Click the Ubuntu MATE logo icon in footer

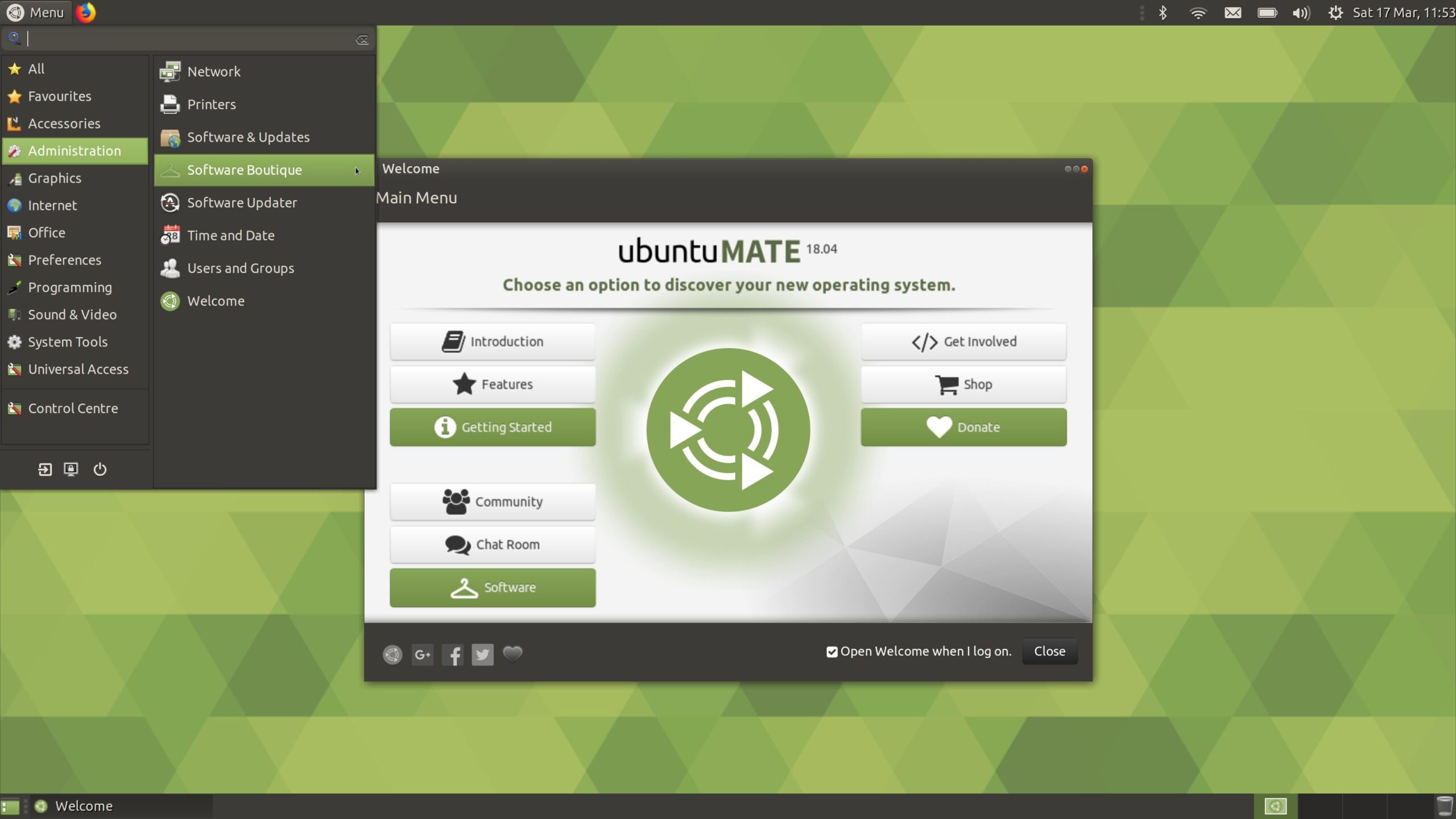[392, 654]
